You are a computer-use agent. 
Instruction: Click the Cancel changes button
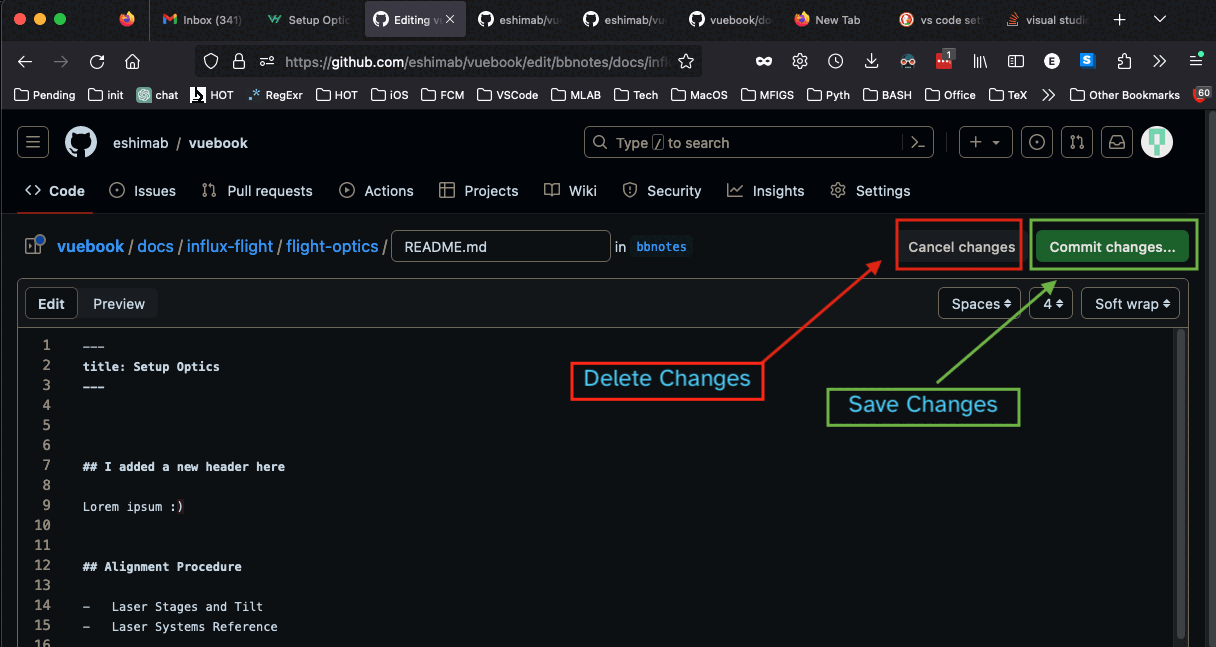coord(961,247)
